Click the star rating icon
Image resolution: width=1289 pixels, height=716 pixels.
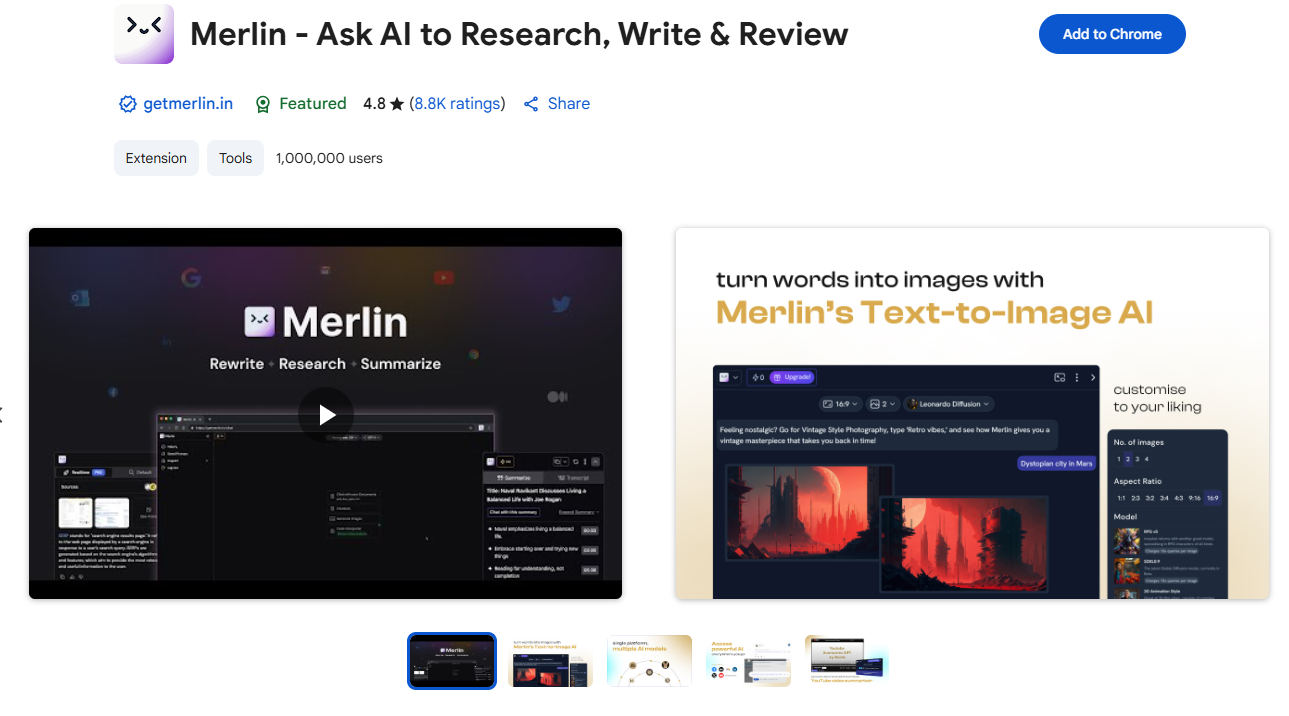[x=397, y=104]
